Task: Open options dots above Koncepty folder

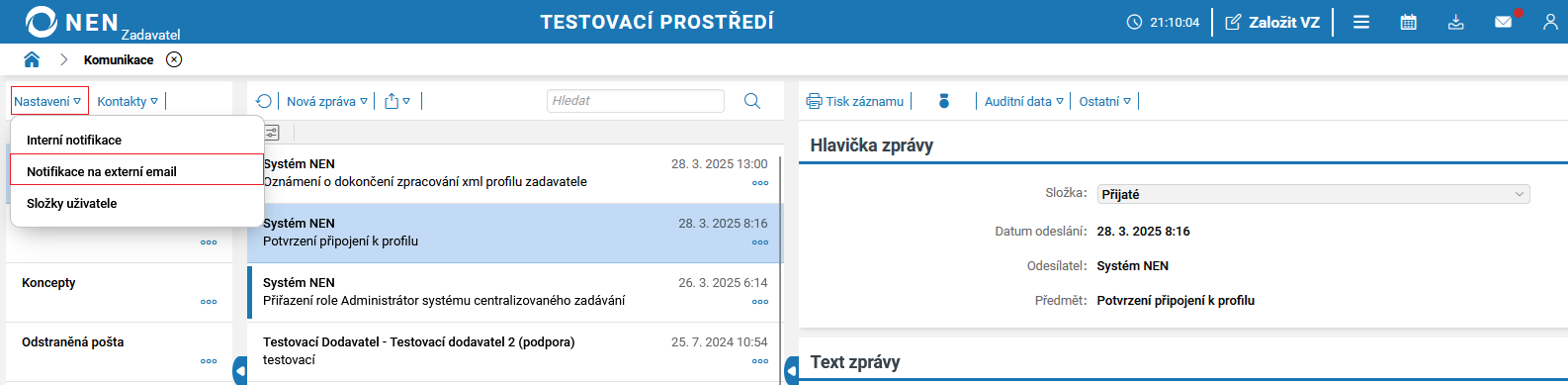Action: click(209, 242)
